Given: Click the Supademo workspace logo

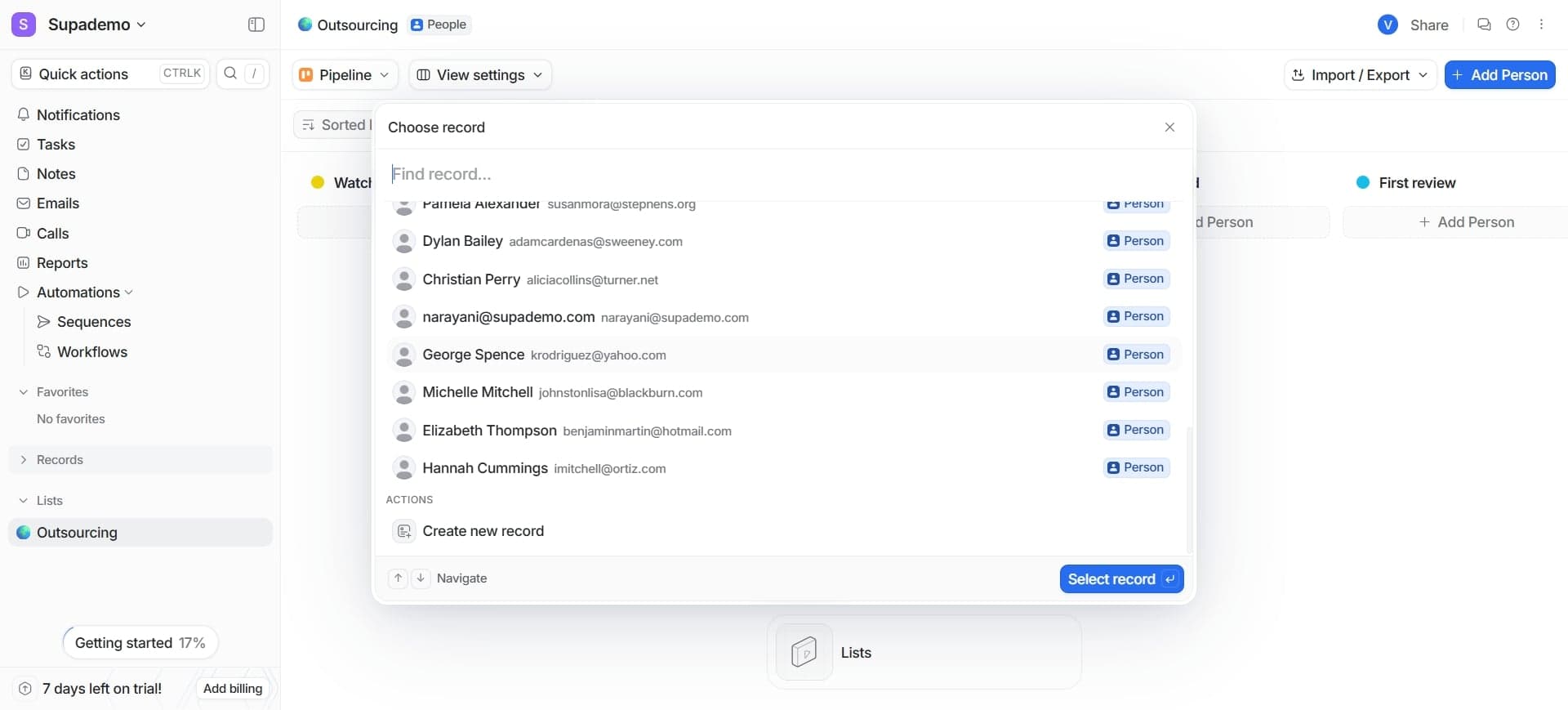Looking at the screenshot, I should [x=24, y=25].
